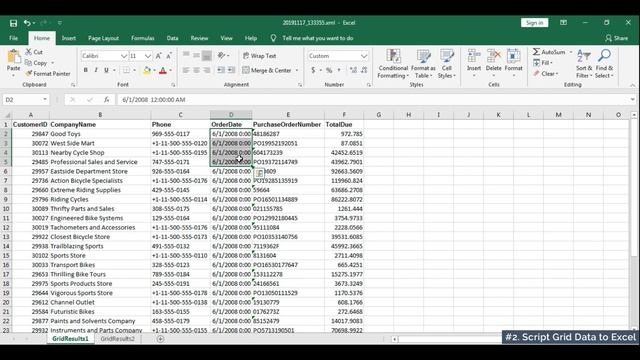Open Format as Table gallery

point(423,64)
